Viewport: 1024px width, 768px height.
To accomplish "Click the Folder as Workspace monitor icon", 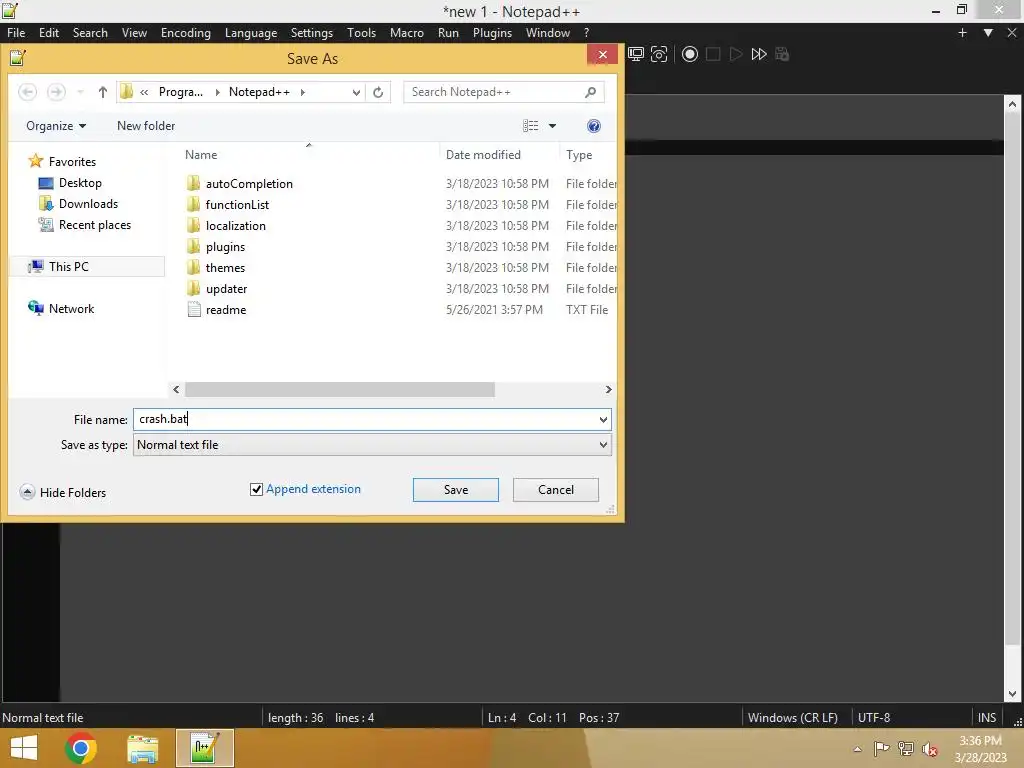I will (635, 54).
